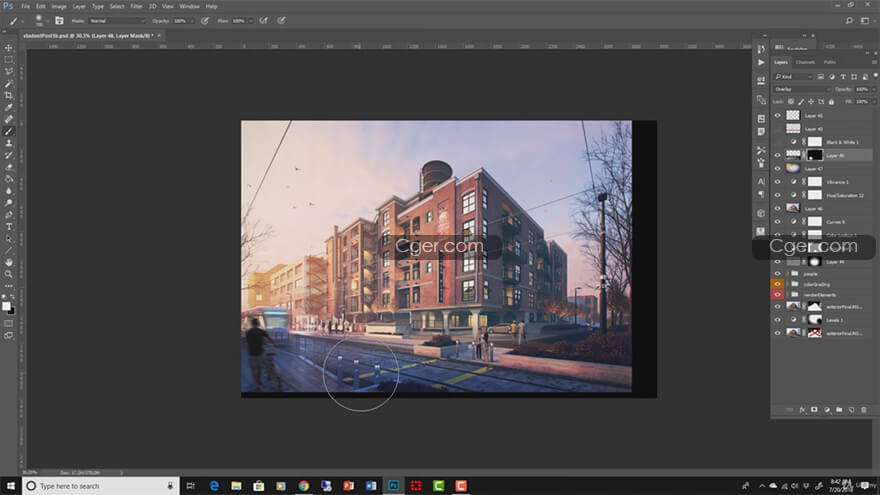
Task: Delete layer with trash icon
Action: click(x=864, y=410)
